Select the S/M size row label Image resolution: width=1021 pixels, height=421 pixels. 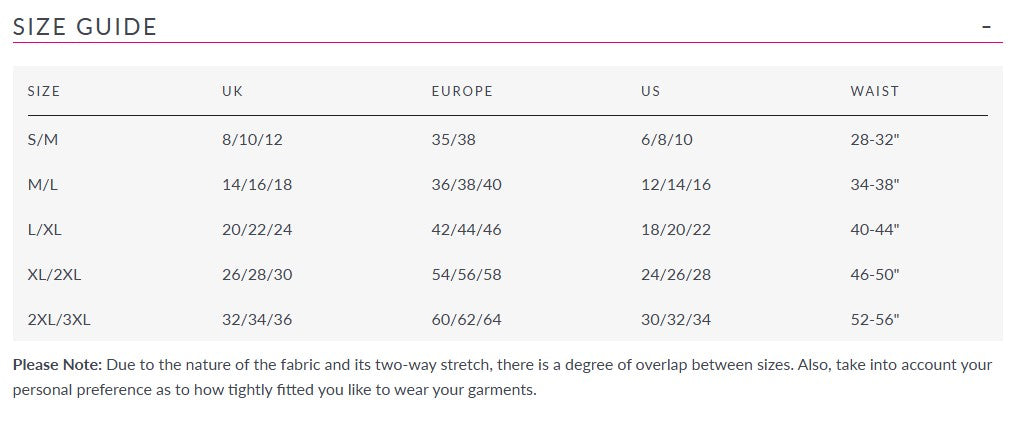[x=43, y=140]
